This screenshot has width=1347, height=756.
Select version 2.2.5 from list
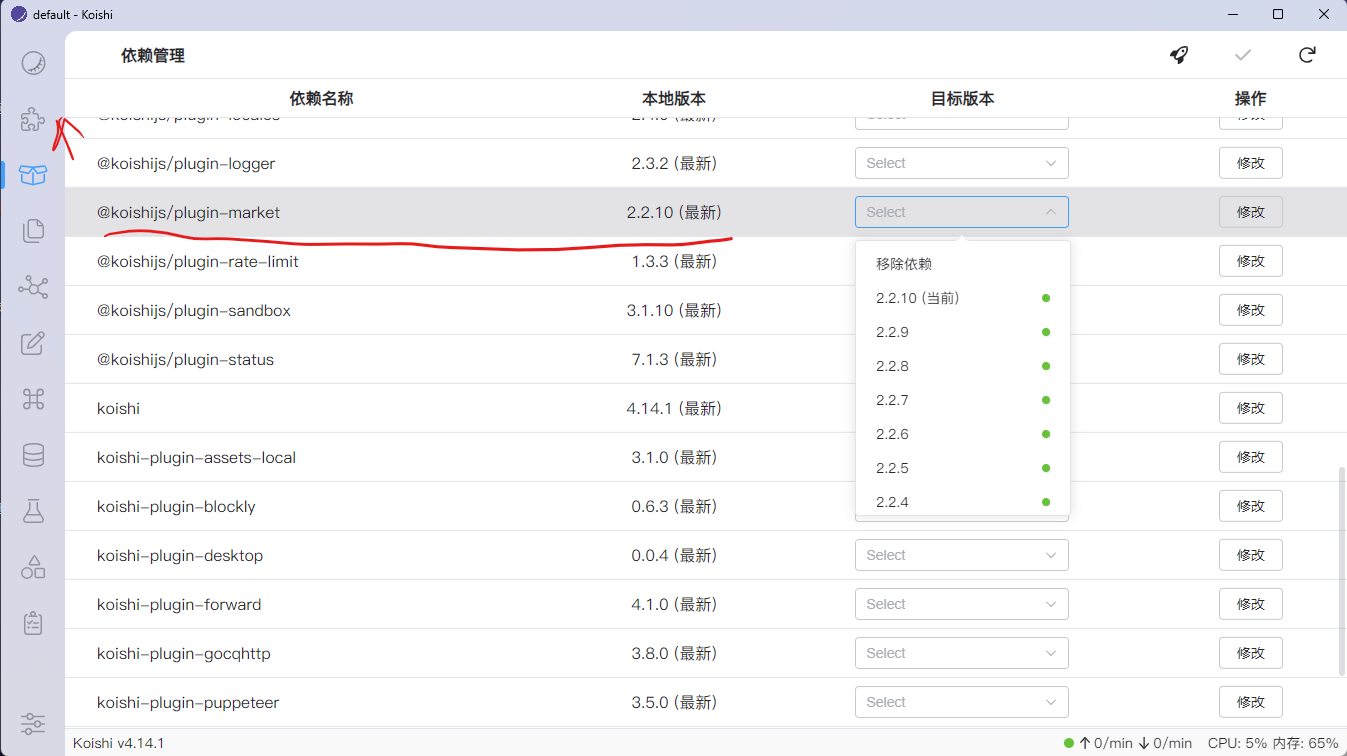(x=963, y=468)
